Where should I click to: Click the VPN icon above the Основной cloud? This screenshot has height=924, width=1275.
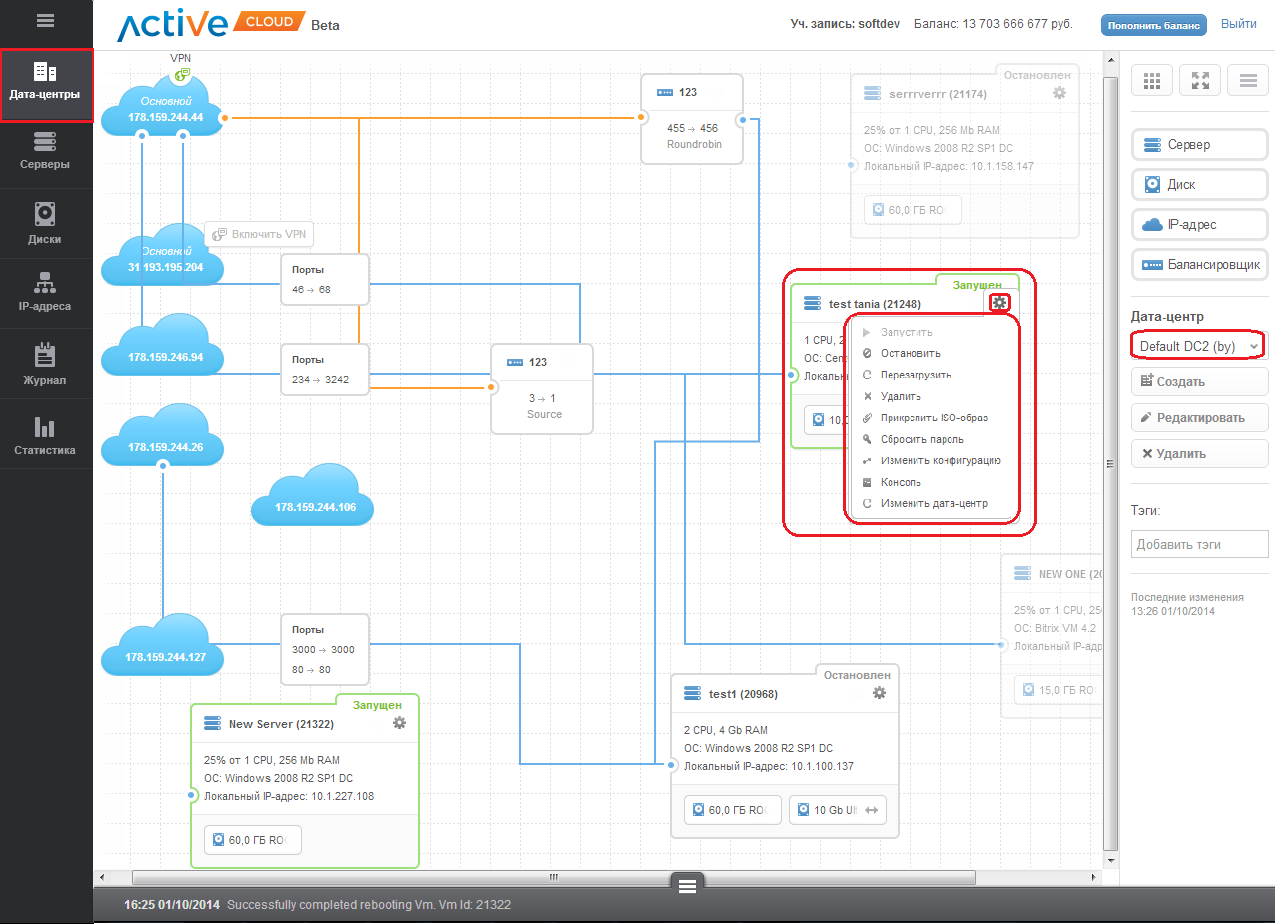[181, 74]
